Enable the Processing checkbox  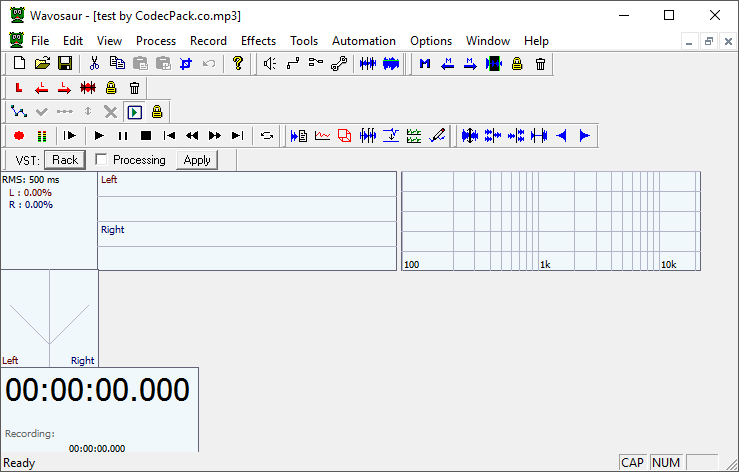(x=101, y=159)
